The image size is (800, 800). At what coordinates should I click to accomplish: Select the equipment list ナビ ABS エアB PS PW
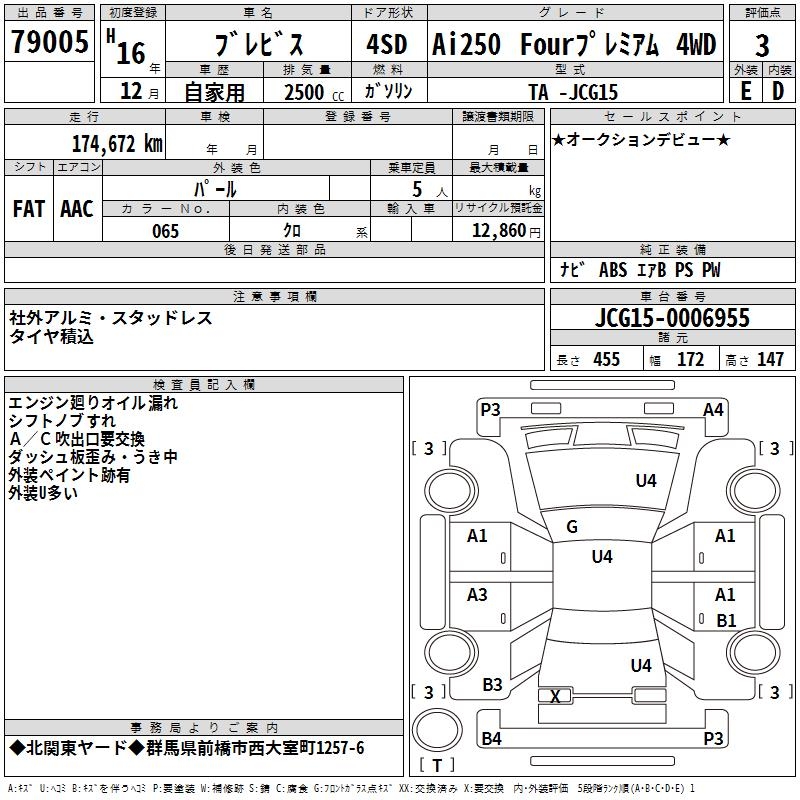[641, 269]
